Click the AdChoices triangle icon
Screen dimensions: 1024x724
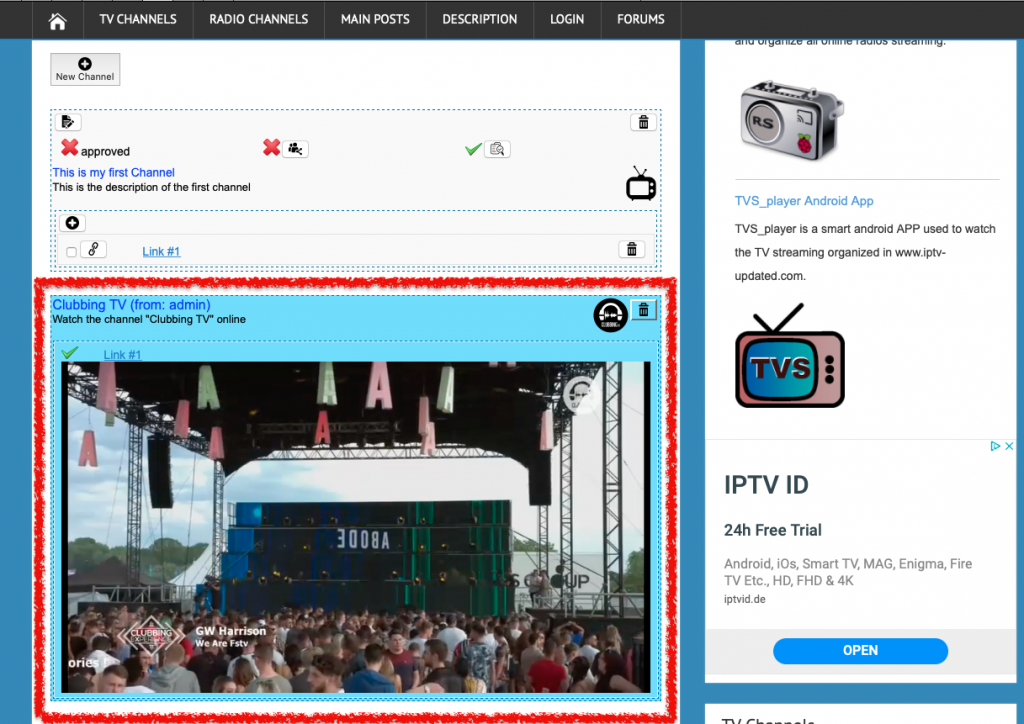tap(995, 446)
